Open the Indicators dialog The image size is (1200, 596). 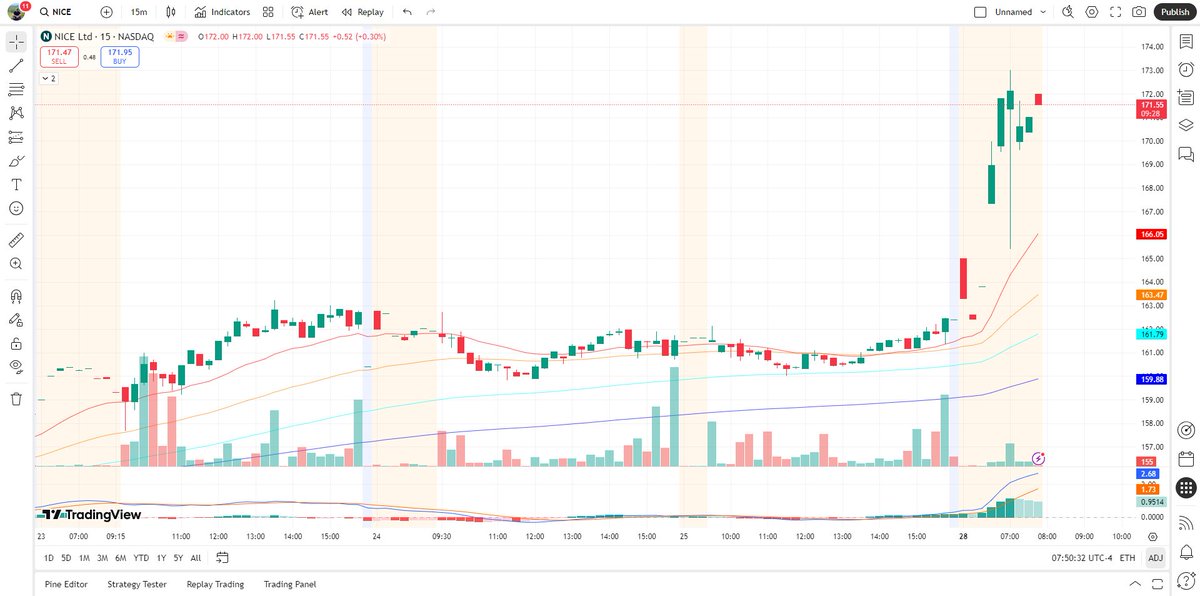222,12
